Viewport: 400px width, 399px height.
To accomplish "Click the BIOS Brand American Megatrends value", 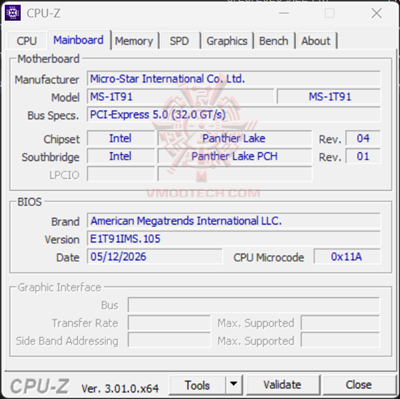I will (x=234, y=221).
